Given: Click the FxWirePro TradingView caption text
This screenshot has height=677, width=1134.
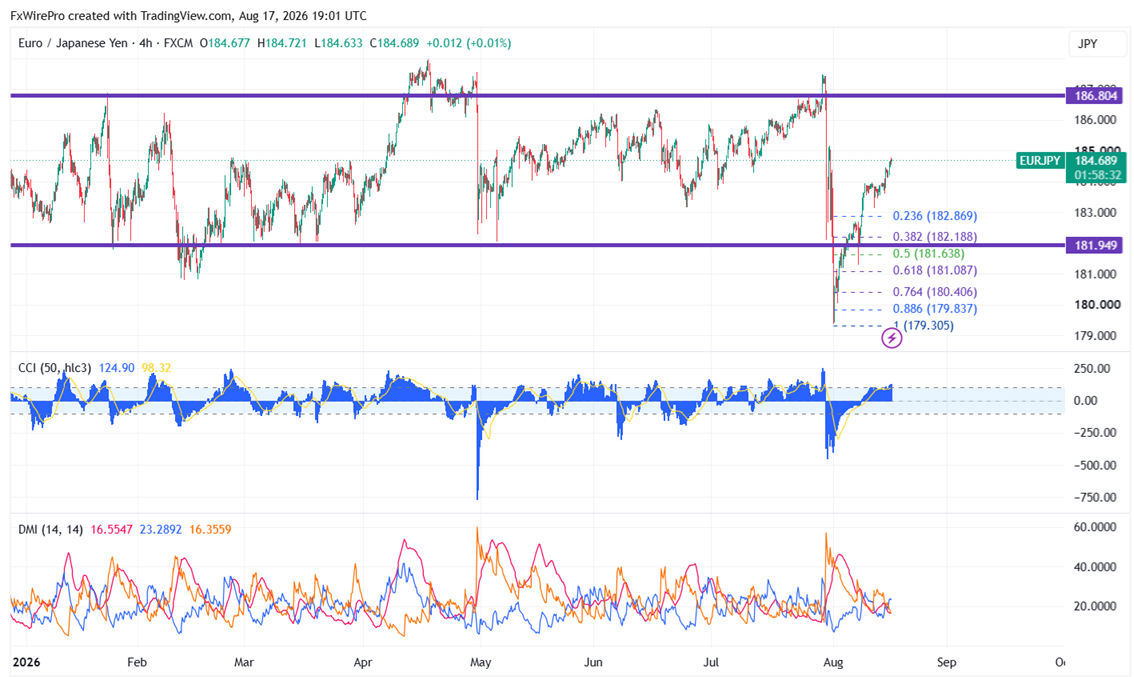Looking at the screenshot, I should [188, 15].
